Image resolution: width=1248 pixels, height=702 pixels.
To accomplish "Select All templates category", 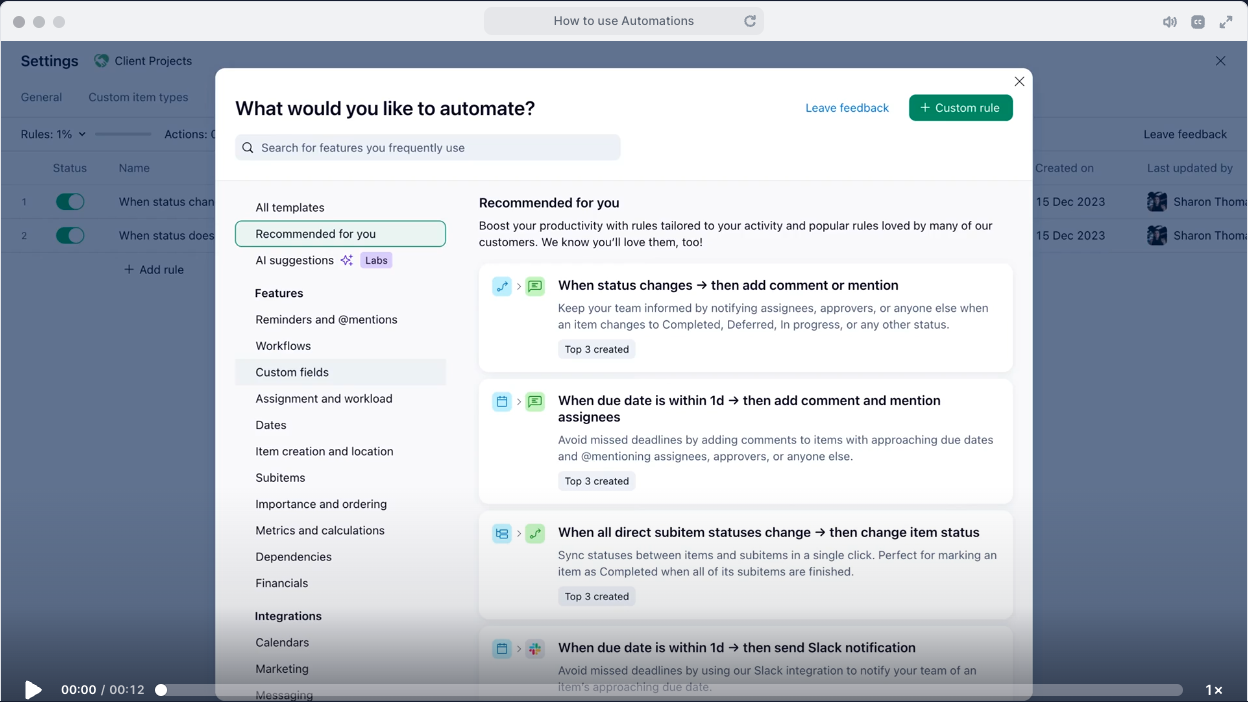I will [x=290, y=208].
